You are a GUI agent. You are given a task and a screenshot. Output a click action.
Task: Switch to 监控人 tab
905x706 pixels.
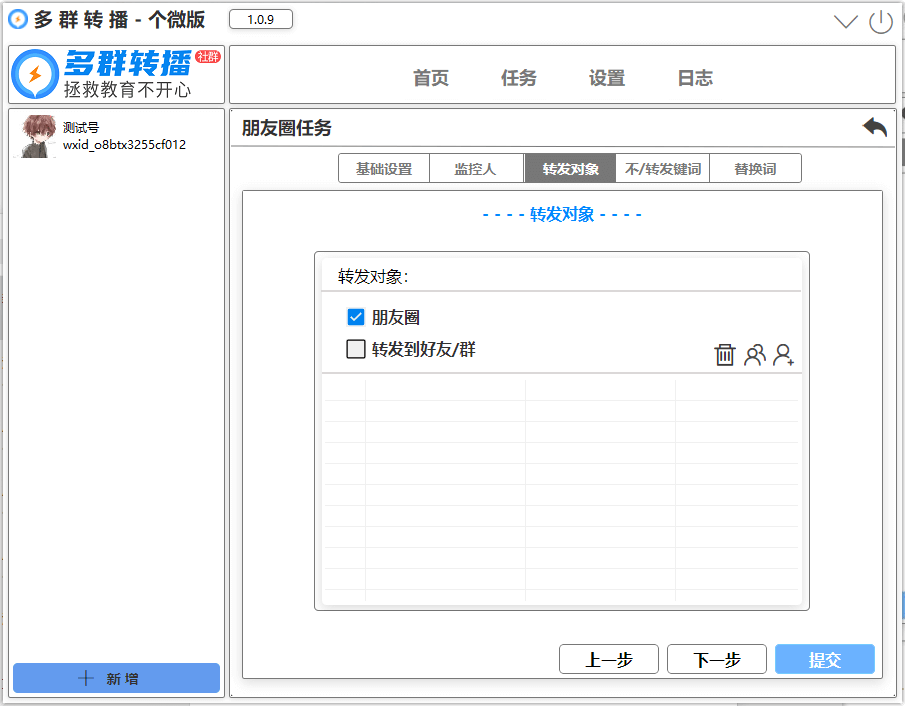pos(476,169)
